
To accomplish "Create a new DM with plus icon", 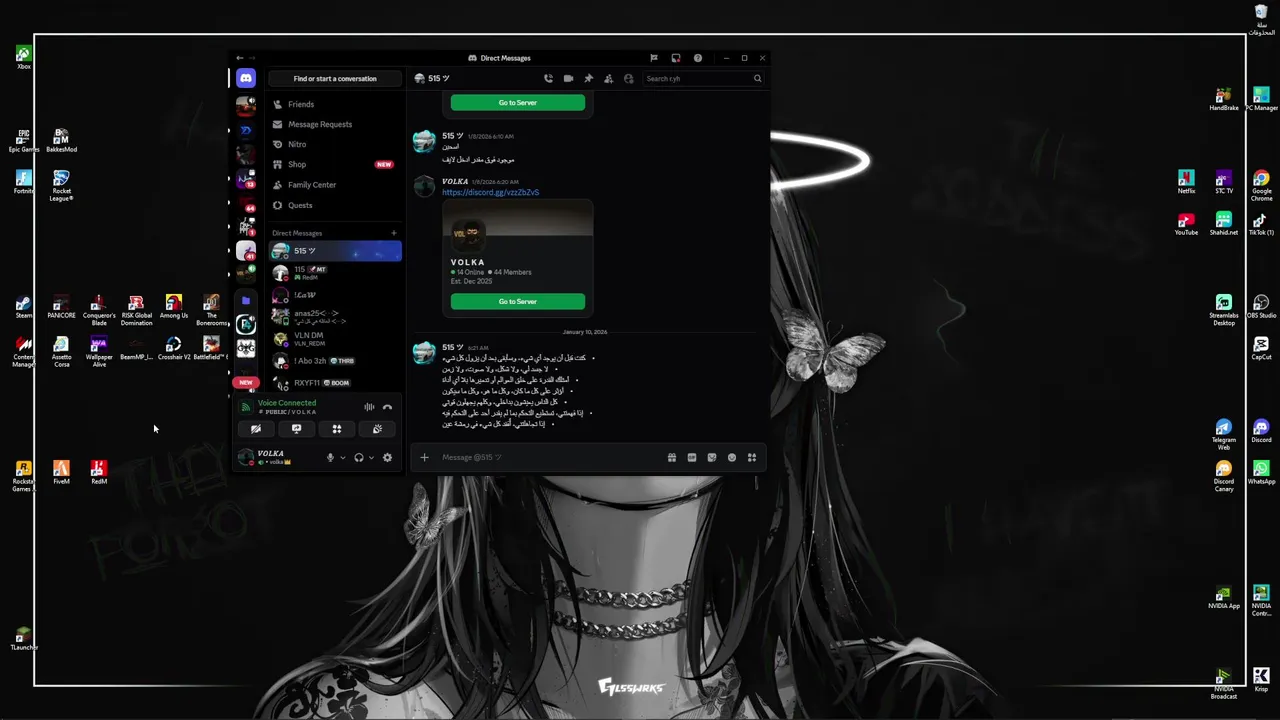I will [394, 233].
